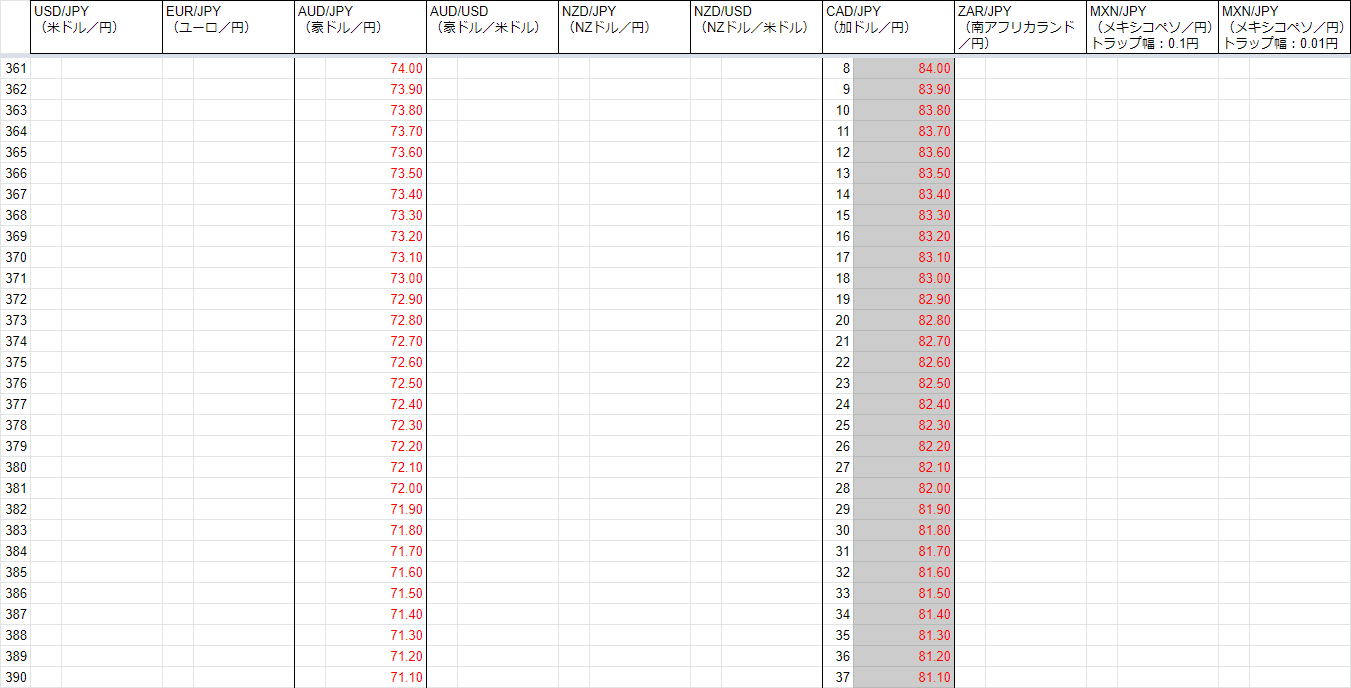Screen dimensions: 1351x688
Task: Select AUD/JPY cell 73.50
Action: [x=376, y=173]
